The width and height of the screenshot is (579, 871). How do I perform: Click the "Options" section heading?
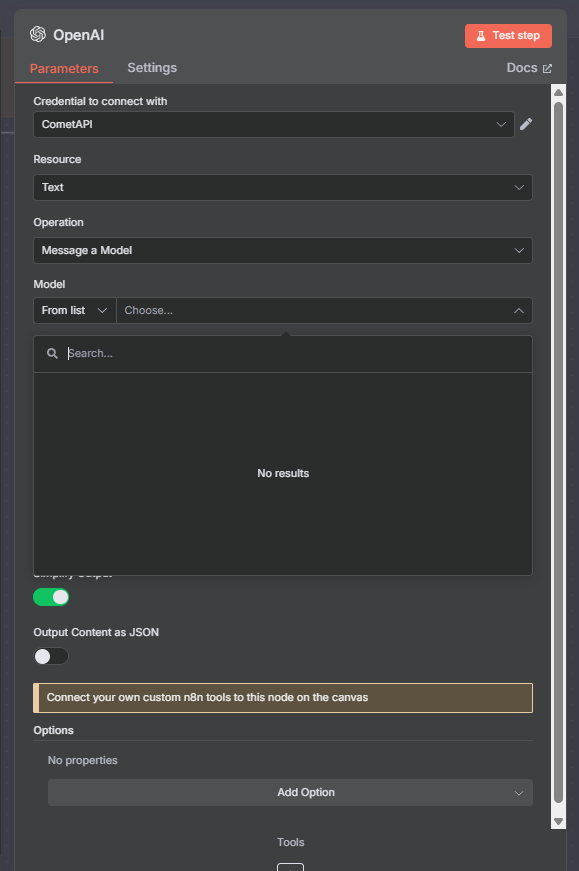click(53, 730)
